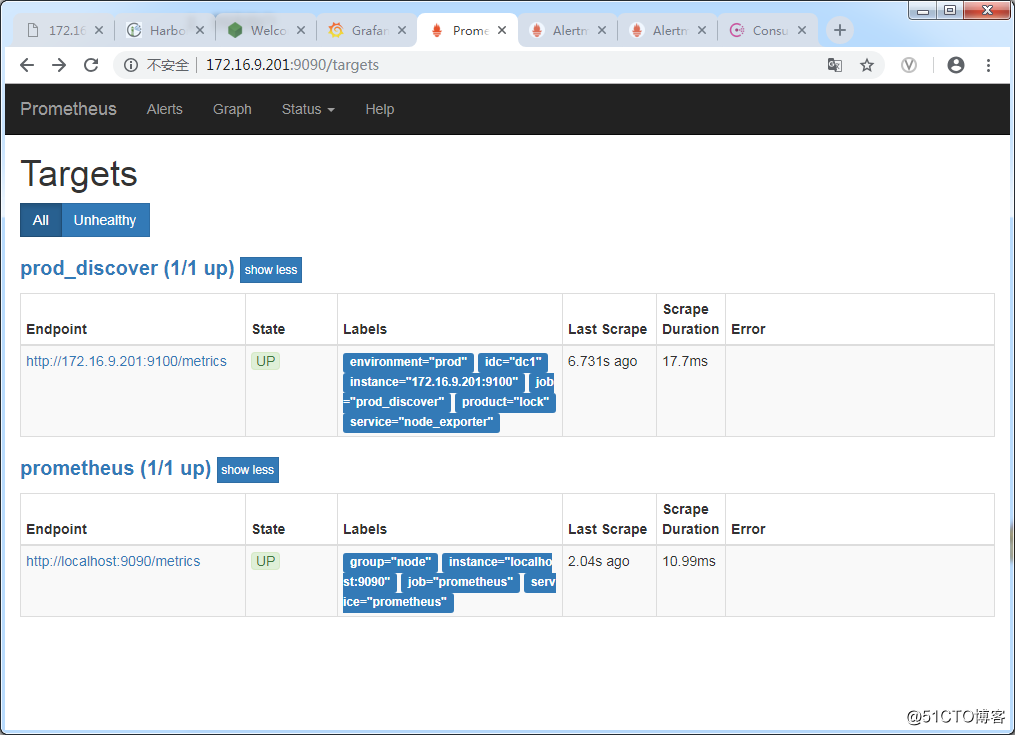Image resolution: width=1015 pixels, height=735 pixels.
Task: Click the 6.731s ago last scrape value
Action: coord(602,361)
